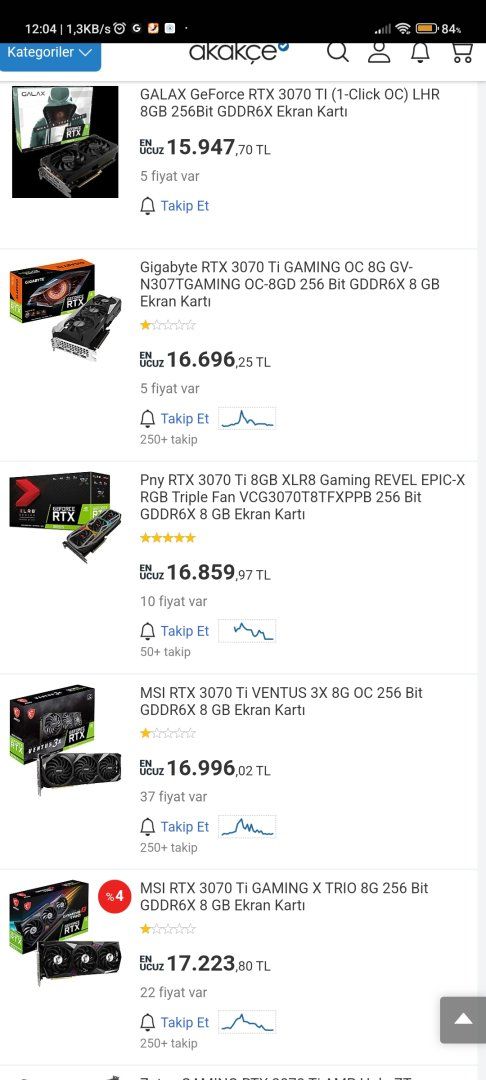Open the search magnifier icon
Image resolution: width=486 pixels, height=1080 pixels.
point(337,52)
